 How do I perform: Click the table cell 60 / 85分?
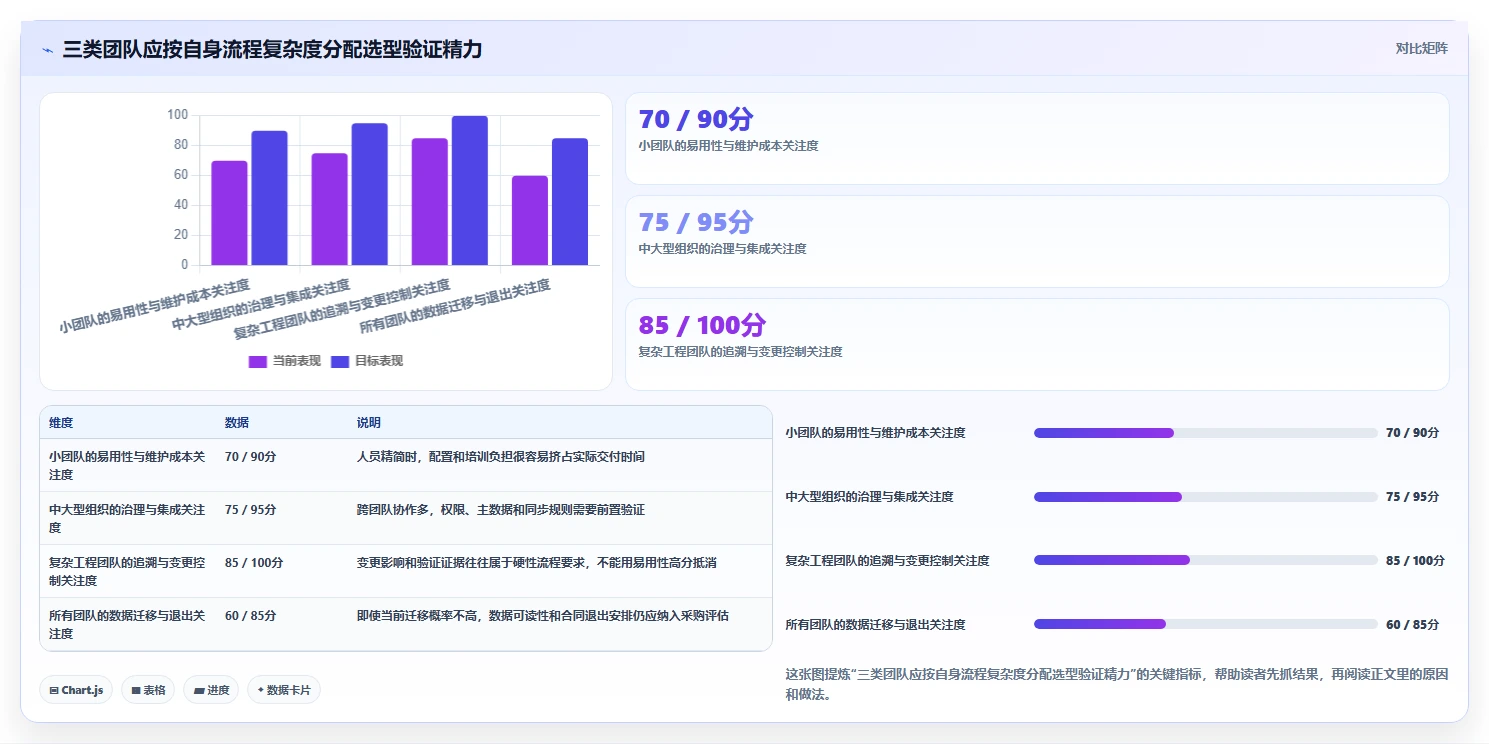tap(251, 616)
